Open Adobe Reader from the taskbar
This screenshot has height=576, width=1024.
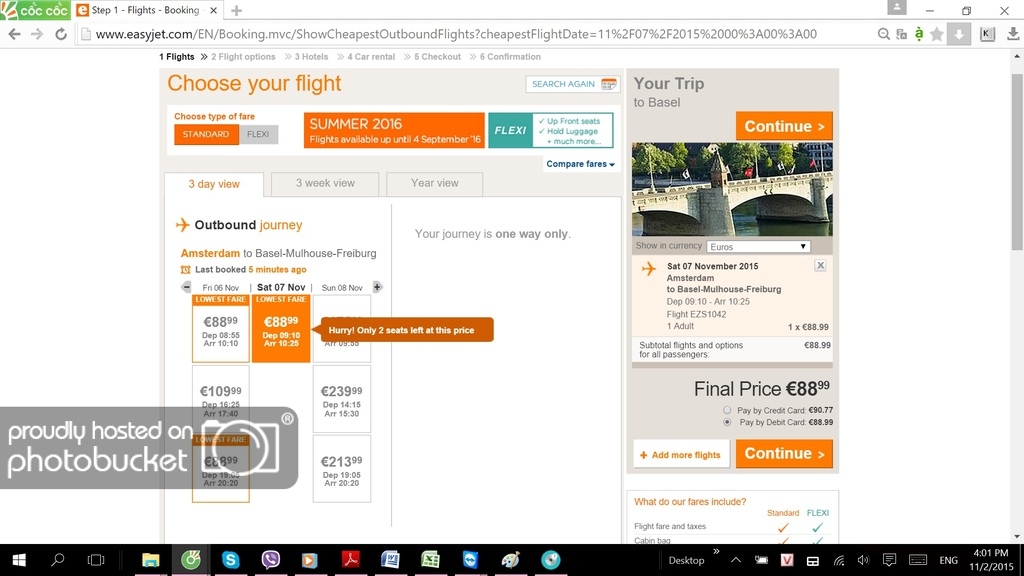pyautogui.click(x=351, y=560)
